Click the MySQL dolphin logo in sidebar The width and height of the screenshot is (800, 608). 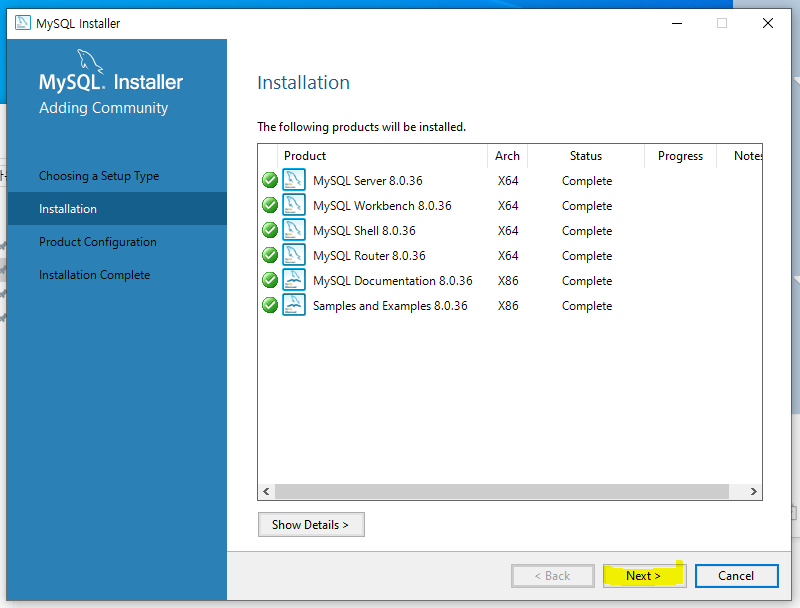pos(90,61)
